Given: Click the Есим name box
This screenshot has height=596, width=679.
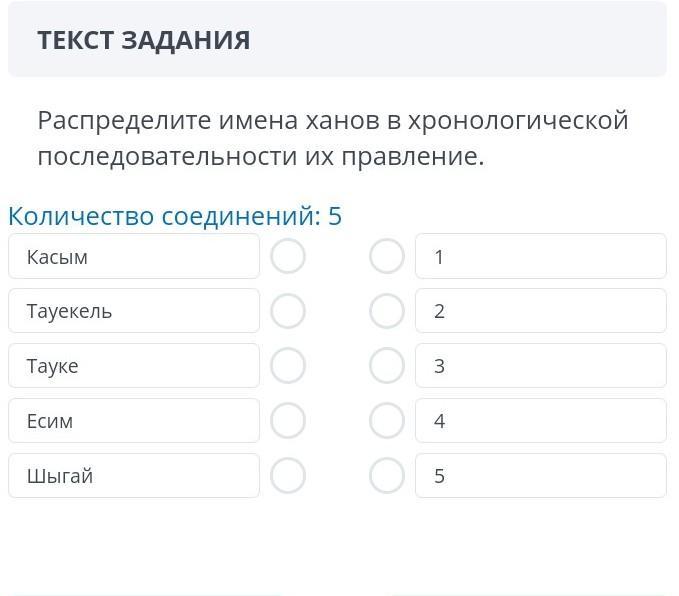Looking at the screenshot, I should point(134,421).
